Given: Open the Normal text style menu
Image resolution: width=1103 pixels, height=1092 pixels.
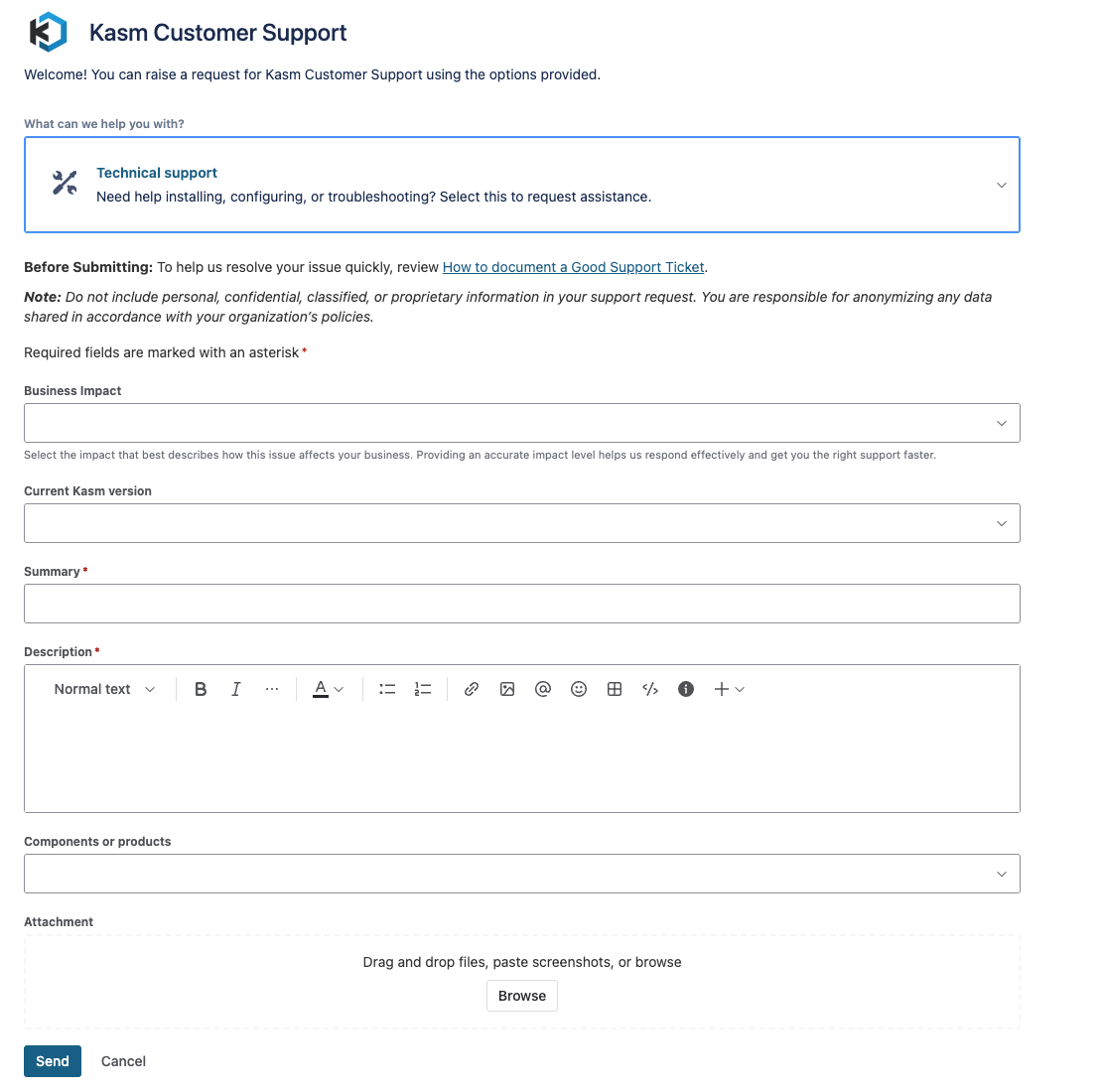Looking at the screenshot, I should [104, 689].
